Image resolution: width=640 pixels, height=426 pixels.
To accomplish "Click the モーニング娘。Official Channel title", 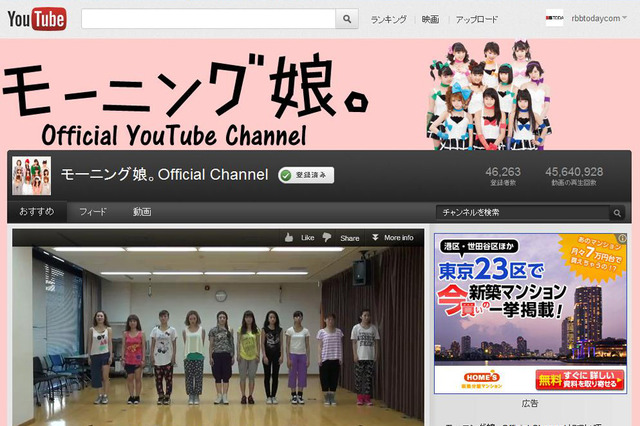I will click(x=164, y=175).
